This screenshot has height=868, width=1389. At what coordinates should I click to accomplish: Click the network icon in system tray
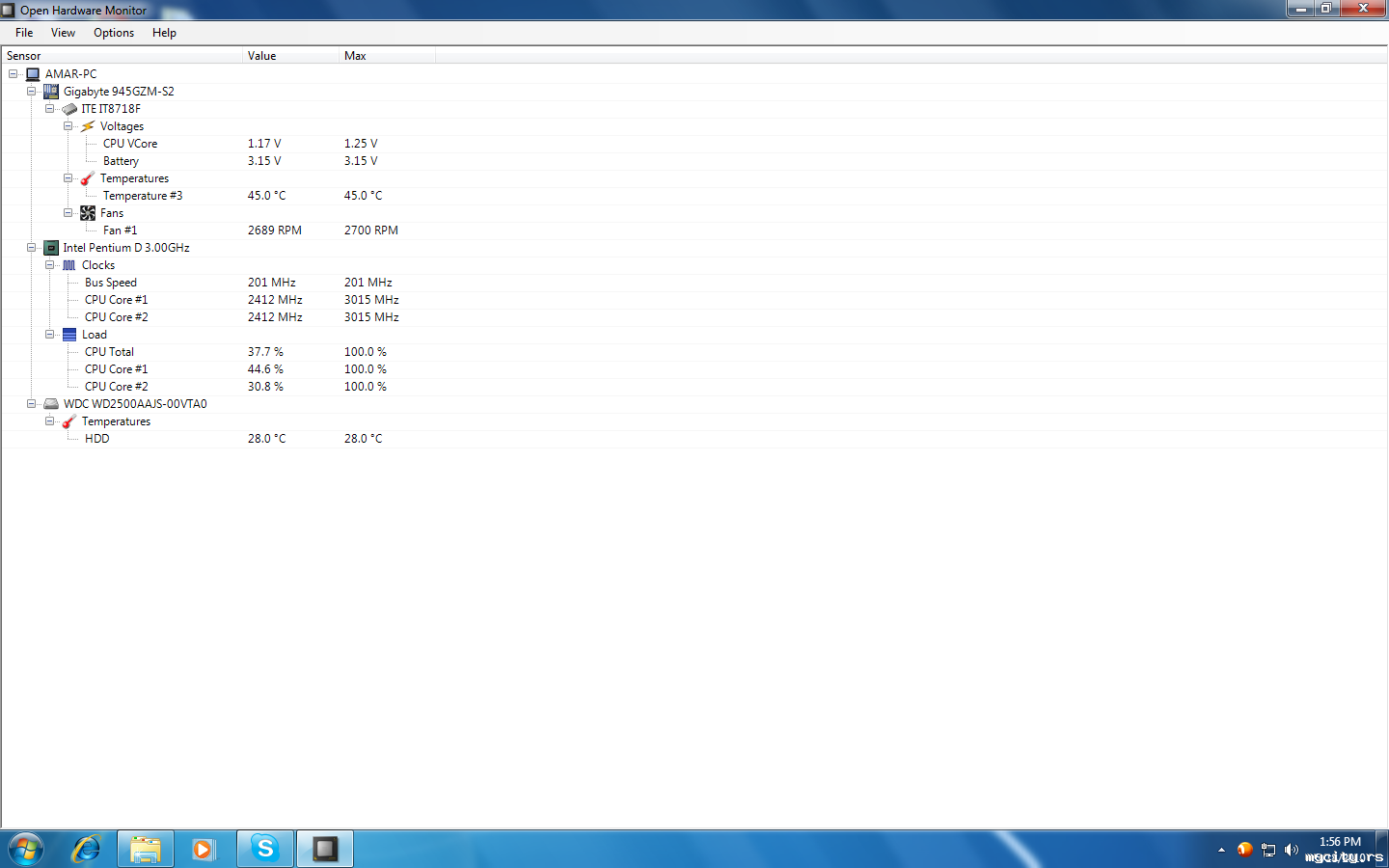tap(1268, 850)
